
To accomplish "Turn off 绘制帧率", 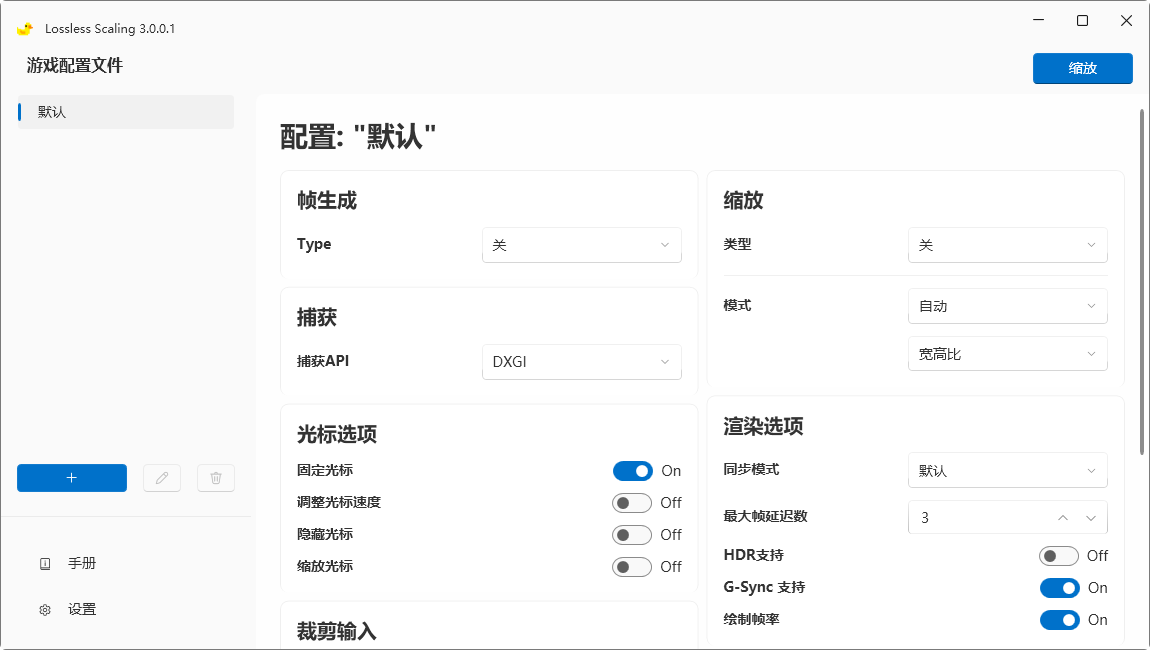I will [x=1059, y=619].
